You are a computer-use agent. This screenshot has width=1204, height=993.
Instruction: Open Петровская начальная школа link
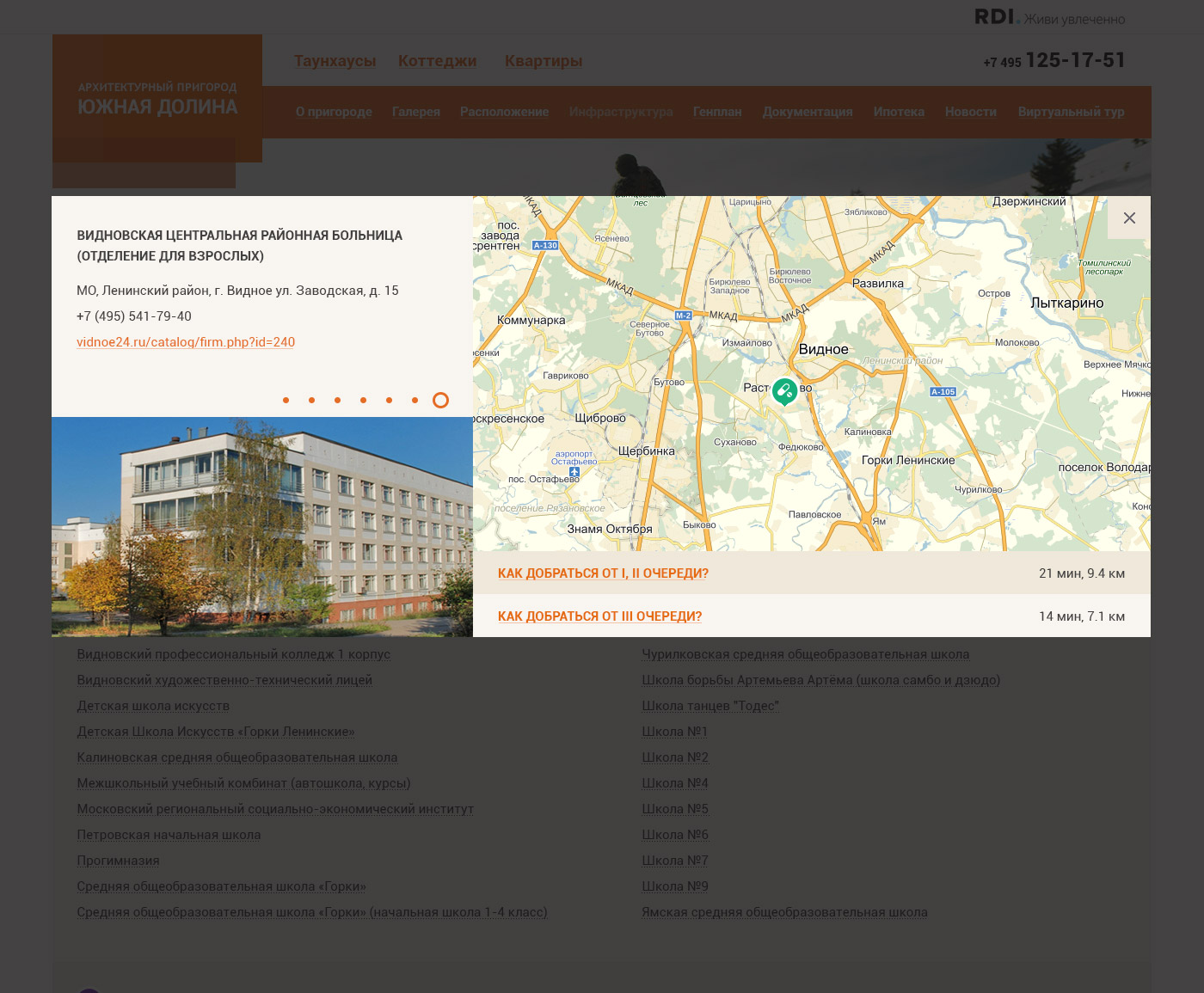pyautogui.click(x=169, y=835)
